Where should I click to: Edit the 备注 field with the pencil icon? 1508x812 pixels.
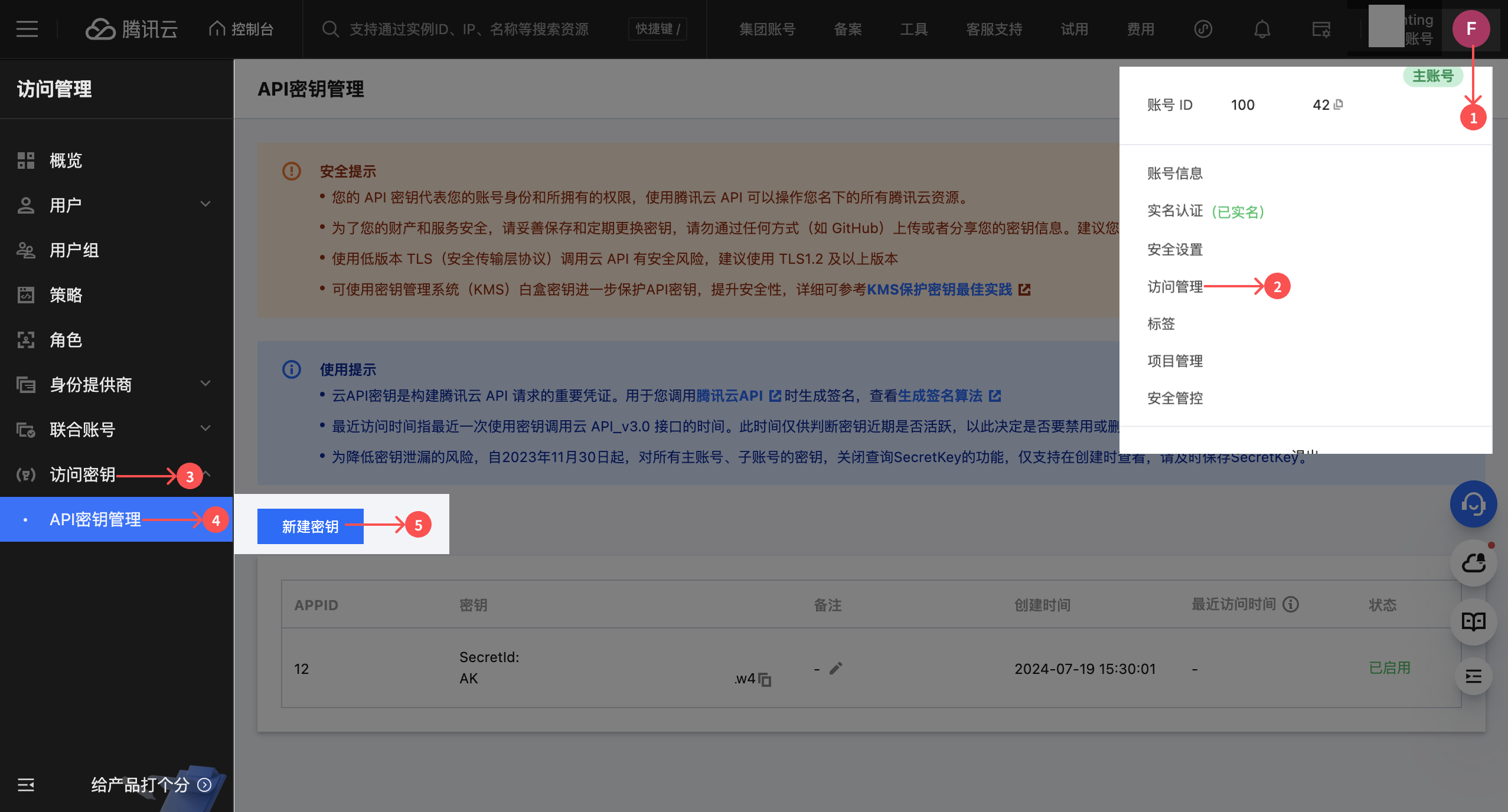point(835,668)
